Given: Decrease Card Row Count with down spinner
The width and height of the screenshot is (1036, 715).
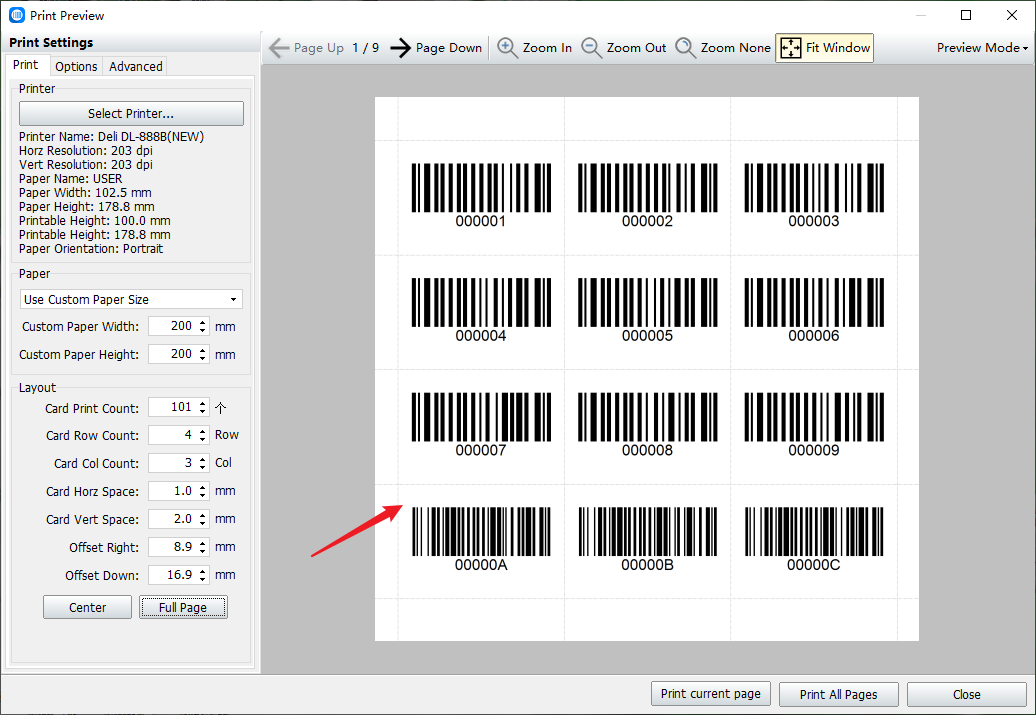Looking at the screenshot, I should click(x=203, y=439).
